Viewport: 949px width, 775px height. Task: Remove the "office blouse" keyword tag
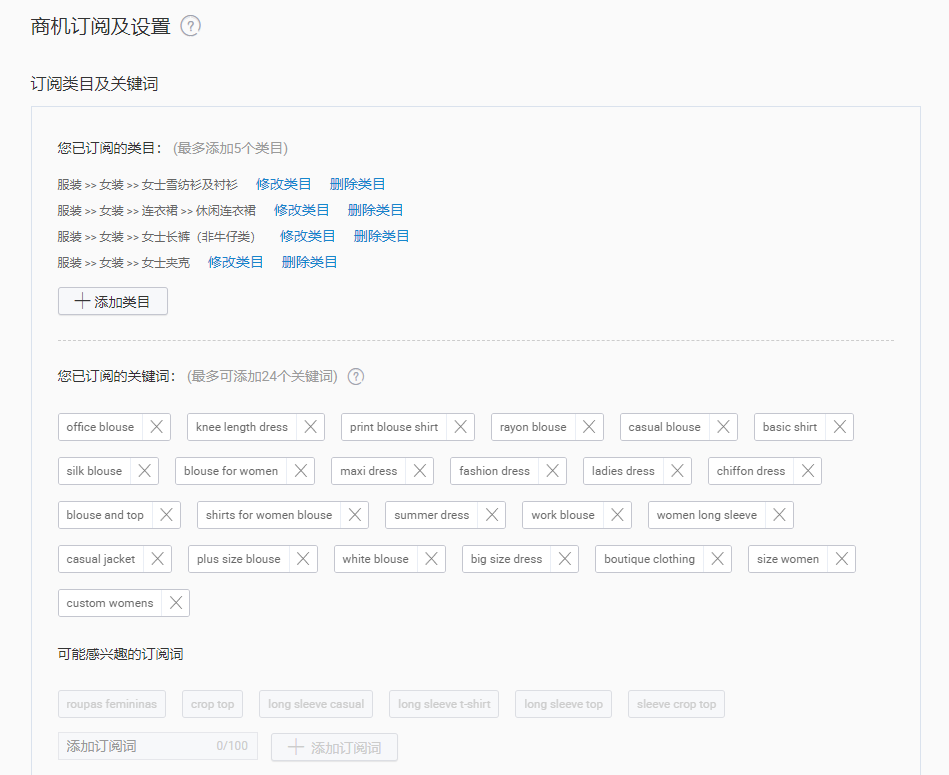(157, 426)
